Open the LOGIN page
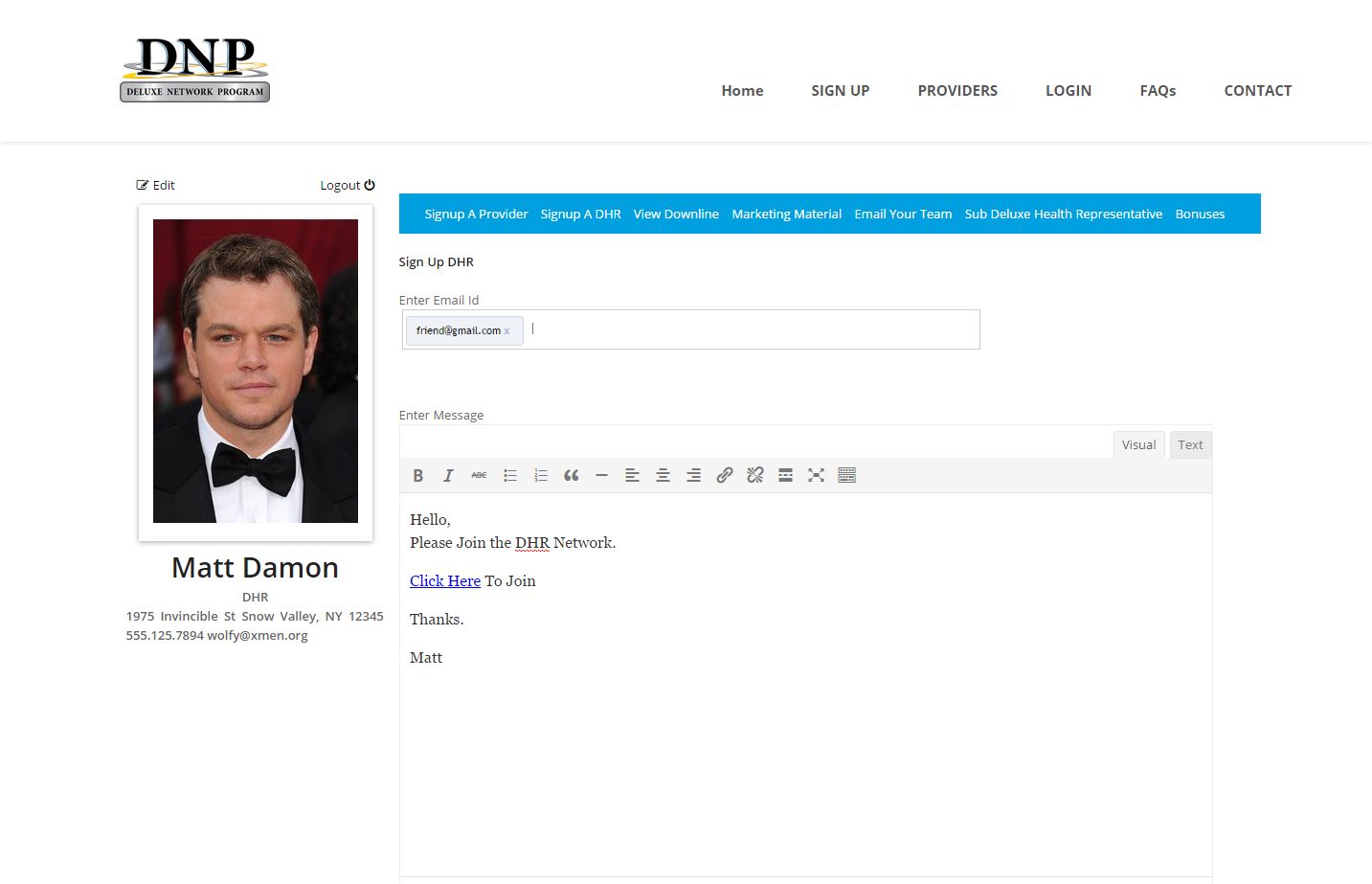This screenshot has height=884, width=1372. point(1068,90)
